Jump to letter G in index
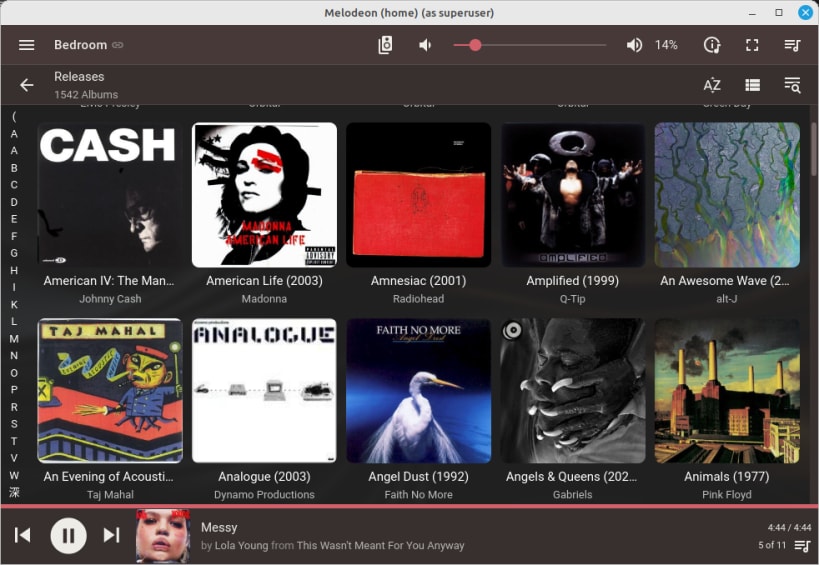 [x=14, y=253]
